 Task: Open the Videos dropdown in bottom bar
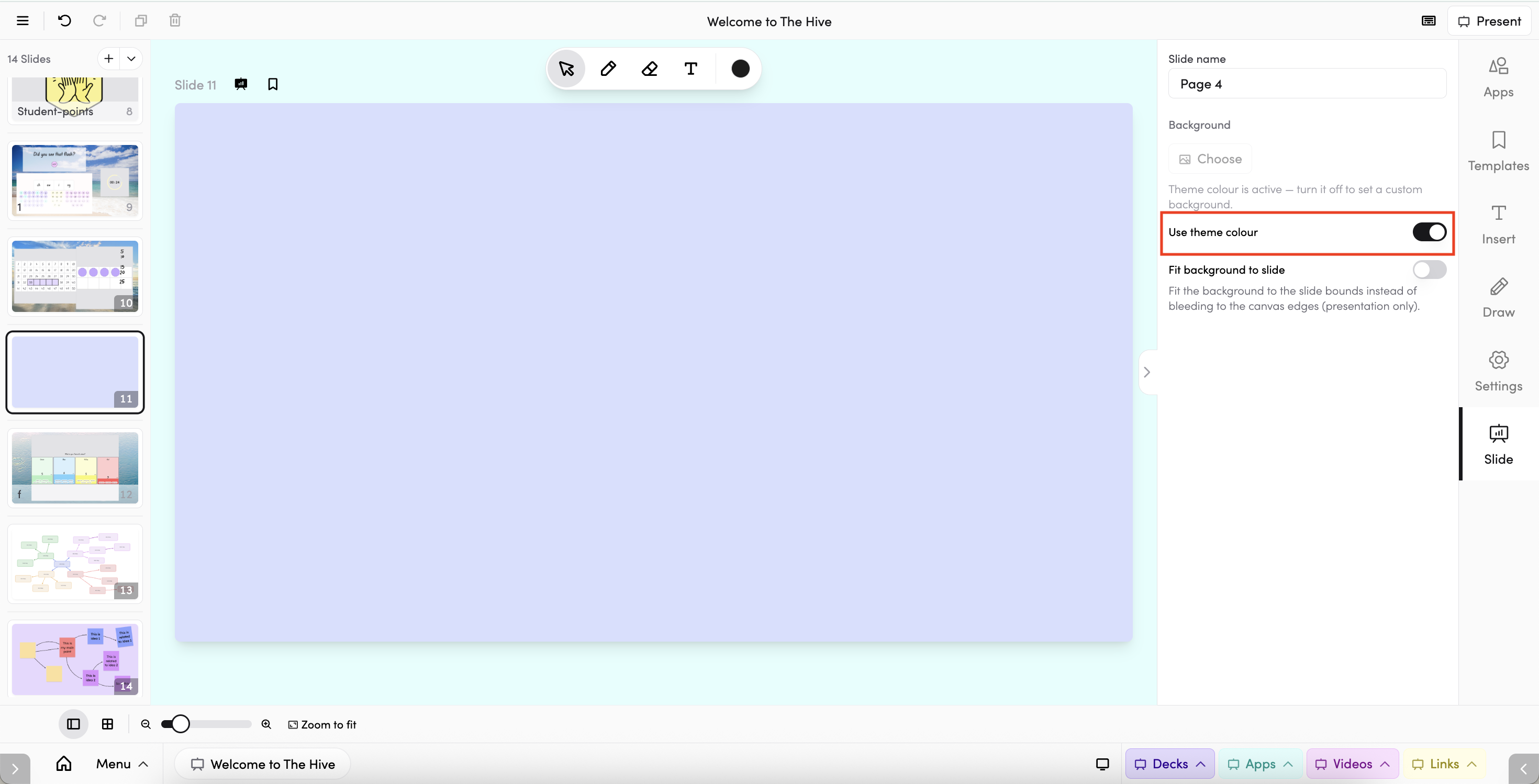coord(1353,764)
